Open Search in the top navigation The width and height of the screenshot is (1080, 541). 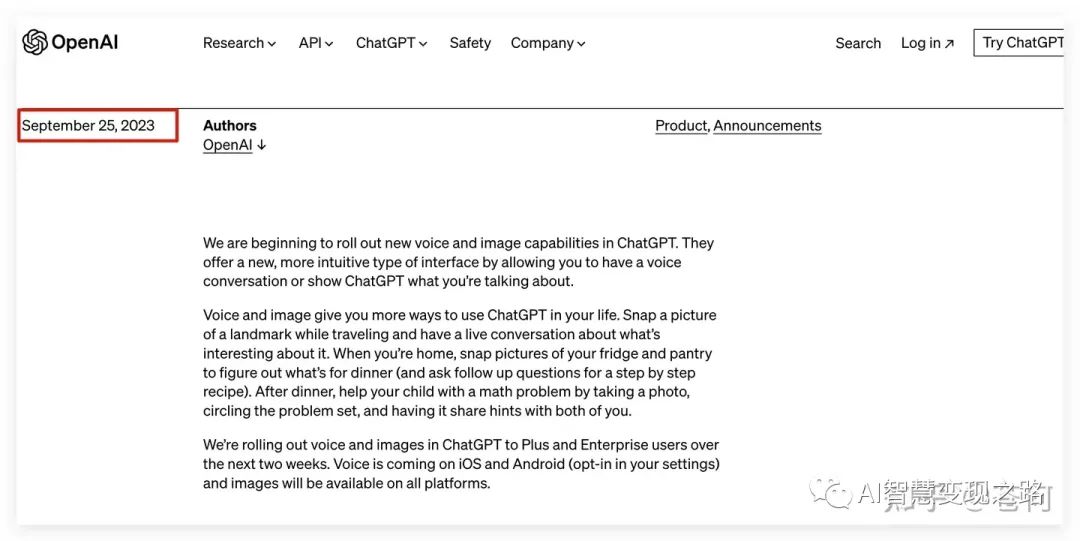[x=858, y=43]
